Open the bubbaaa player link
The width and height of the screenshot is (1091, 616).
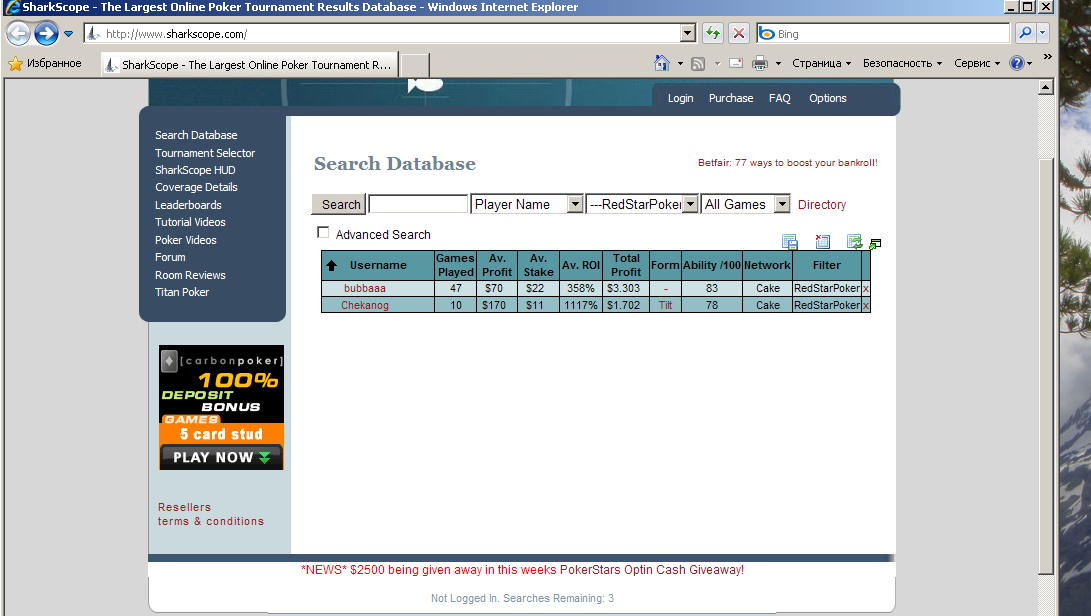[x=365, y=288]
